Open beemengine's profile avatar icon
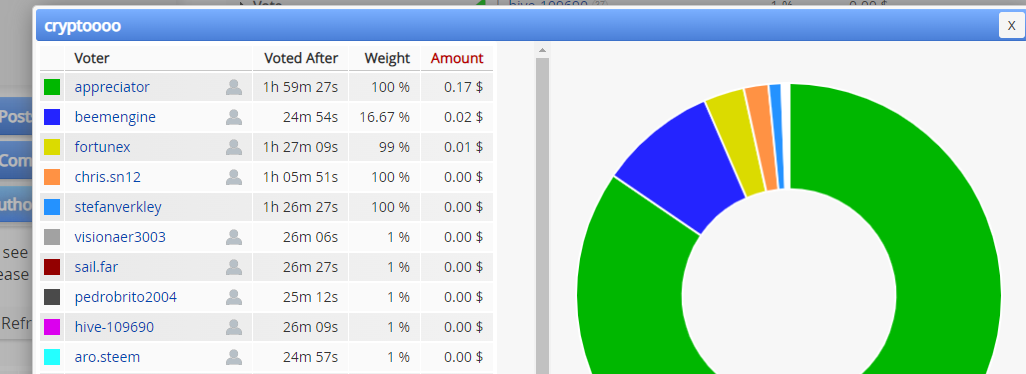This screenshot has width=1026, height=374. click(234, 117)
